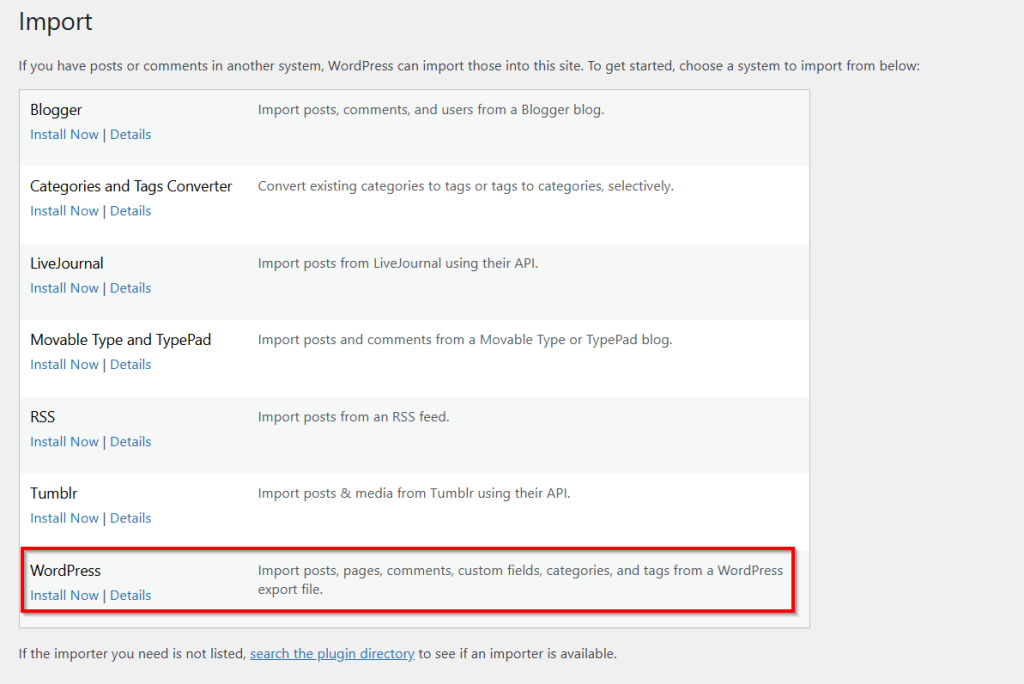This screenshot has width=1024, height=684.
Task: Click the RSS feed importer description
Action: [x=353, y=417]
